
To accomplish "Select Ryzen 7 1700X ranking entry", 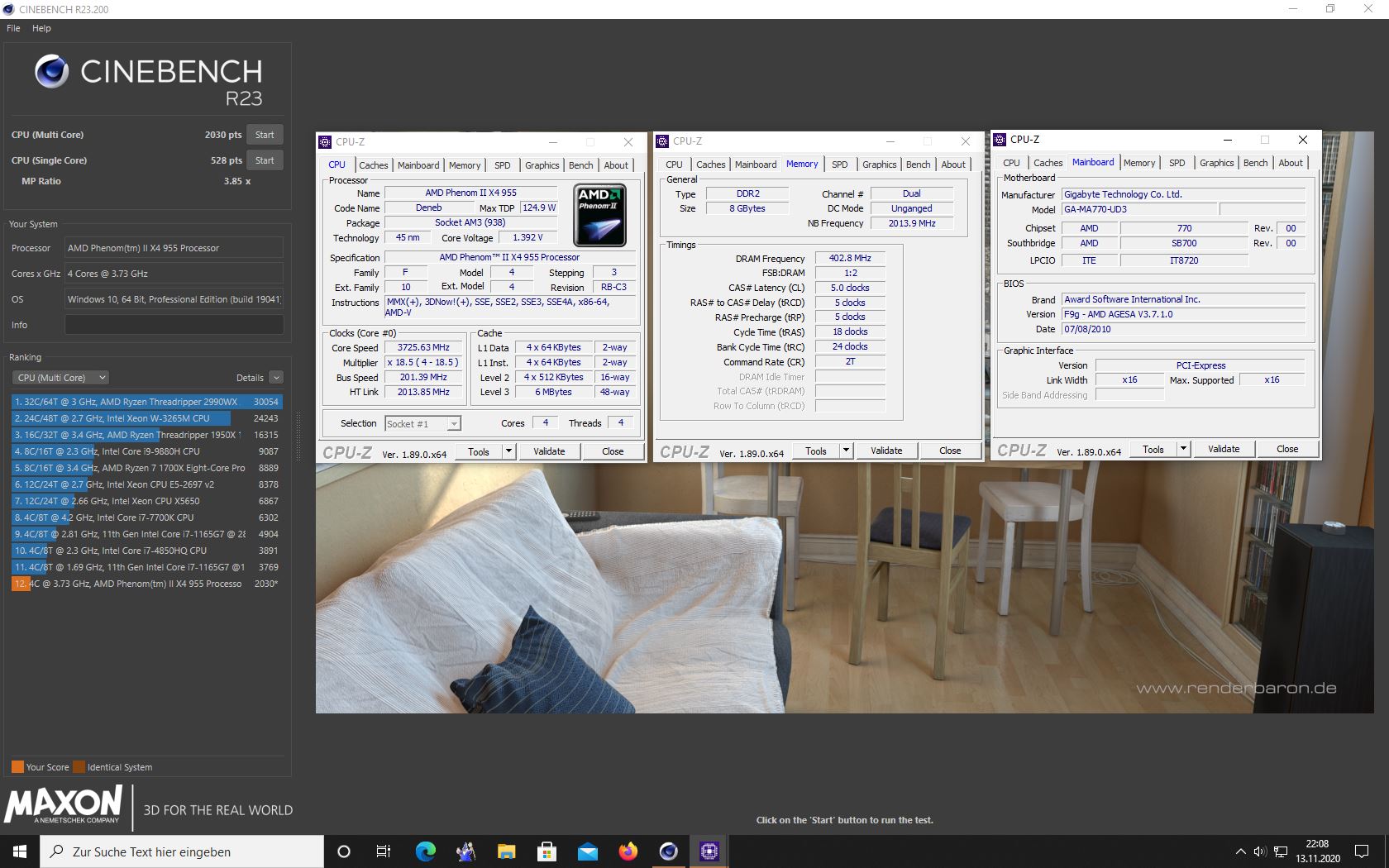I will pyautogui.click(x=146, y=468).
